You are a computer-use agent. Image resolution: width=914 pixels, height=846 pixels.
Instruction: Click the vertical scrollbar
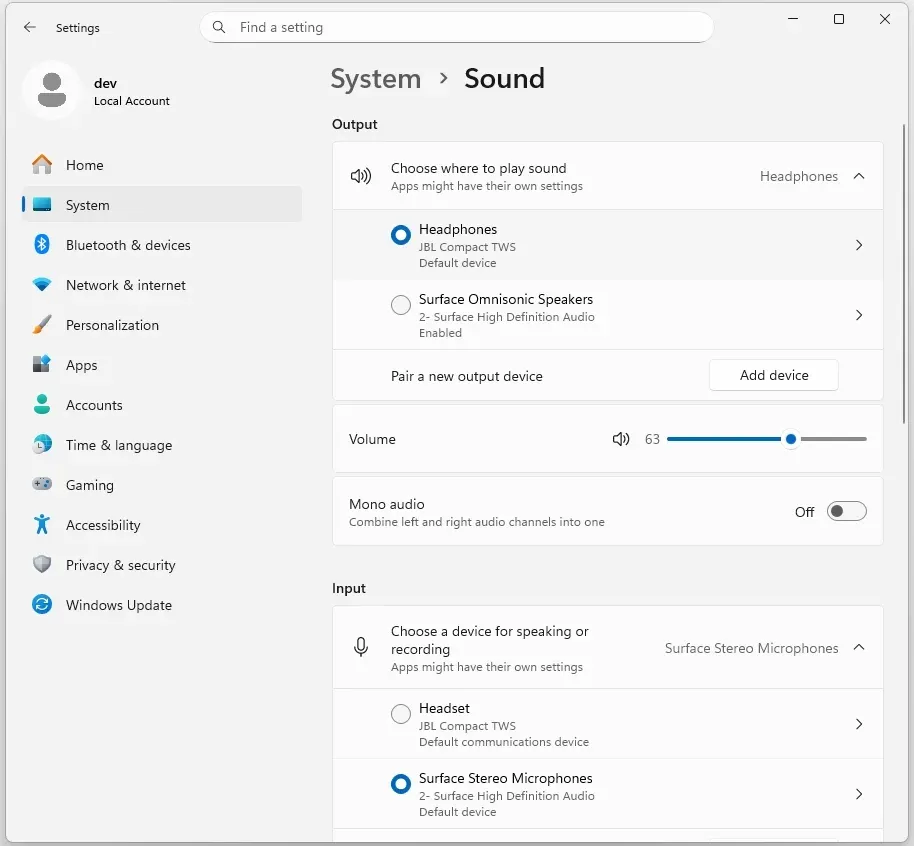[904, 274]
